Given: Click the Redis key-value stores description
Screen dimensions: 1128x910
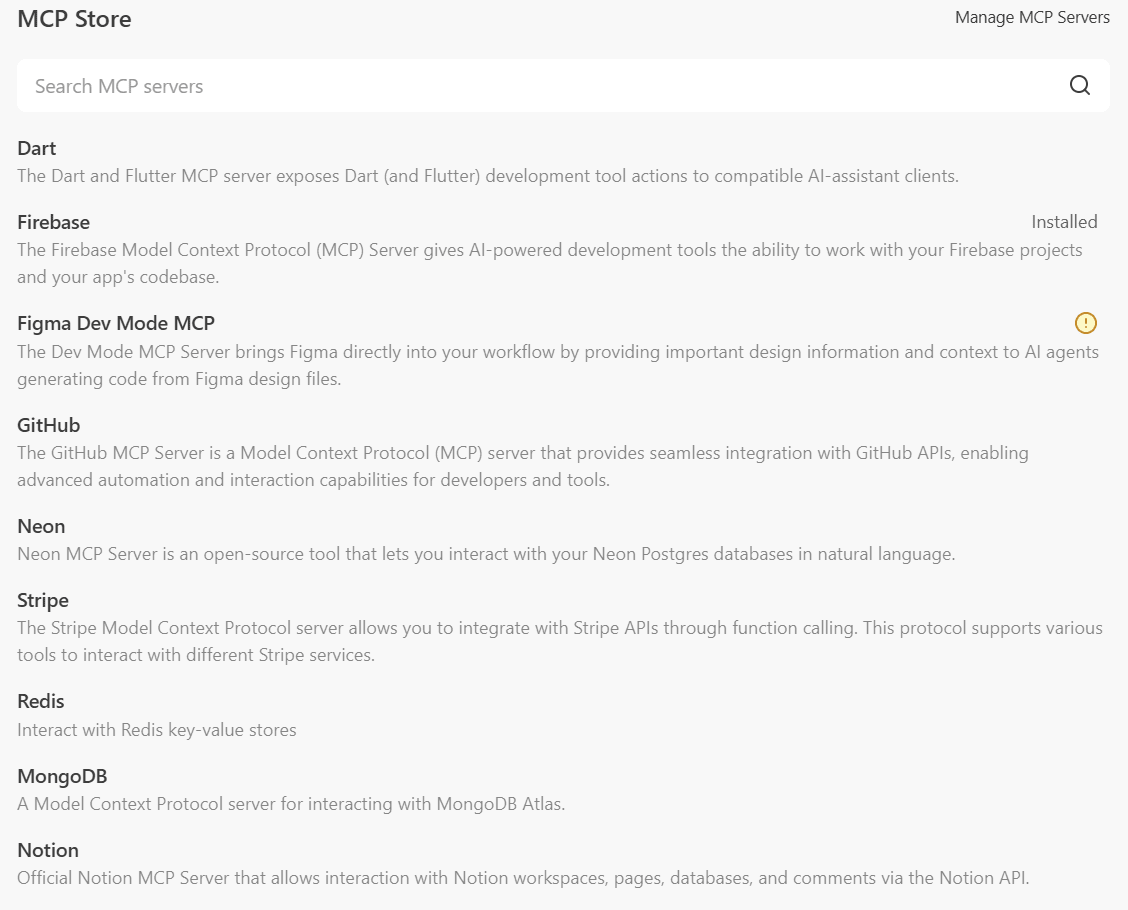Looking at the screenshot, I should click(157, 729).
